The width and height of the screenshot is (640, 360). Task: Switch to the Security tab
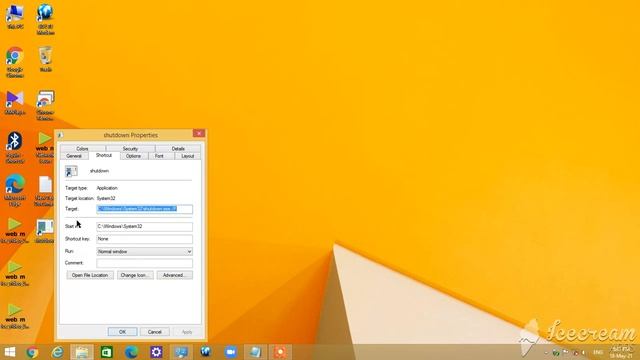click(130, 149)
